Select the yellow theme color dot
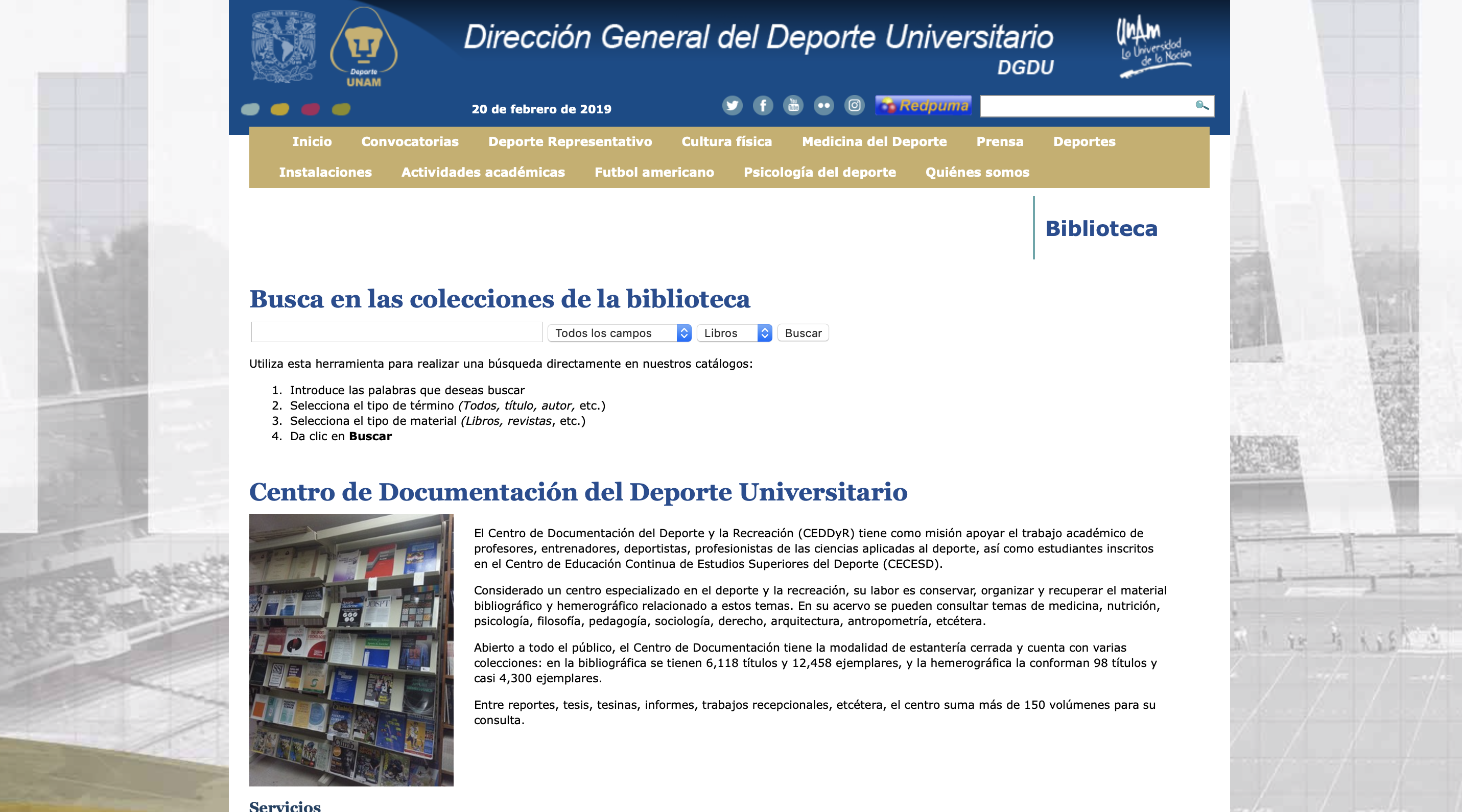The image size is (1462, 812). tap(280, 109)
